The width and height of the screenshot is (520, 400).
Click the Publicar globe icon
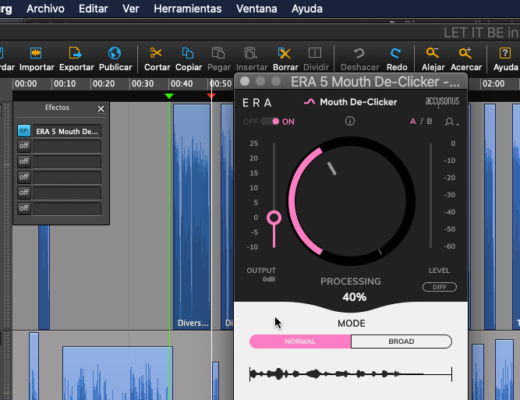[114, 53]
